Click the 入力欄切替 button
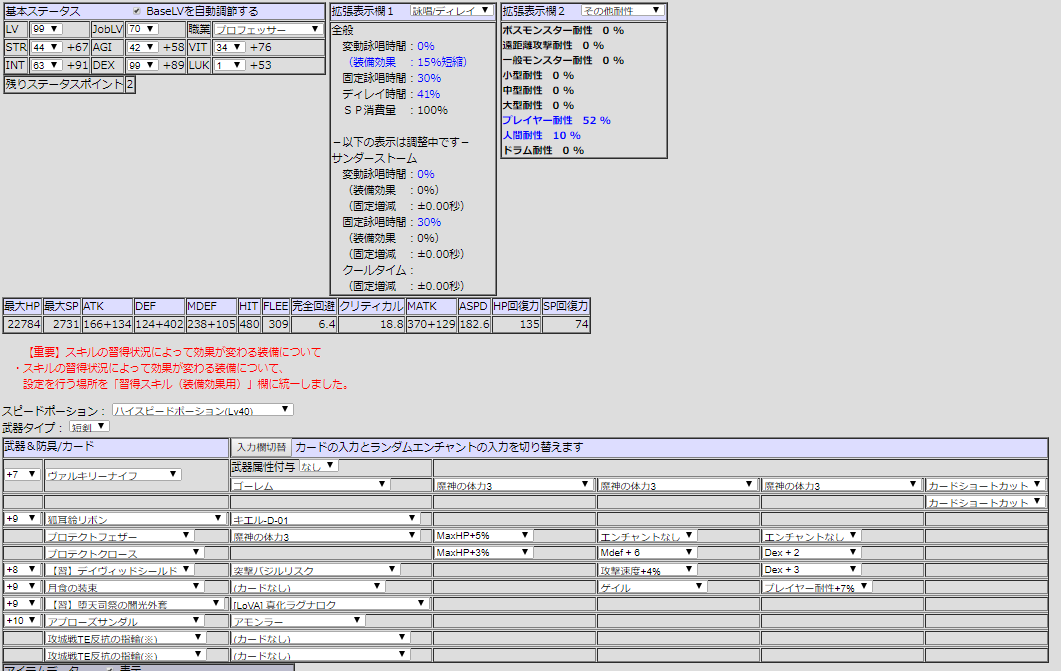 (261, 447)
